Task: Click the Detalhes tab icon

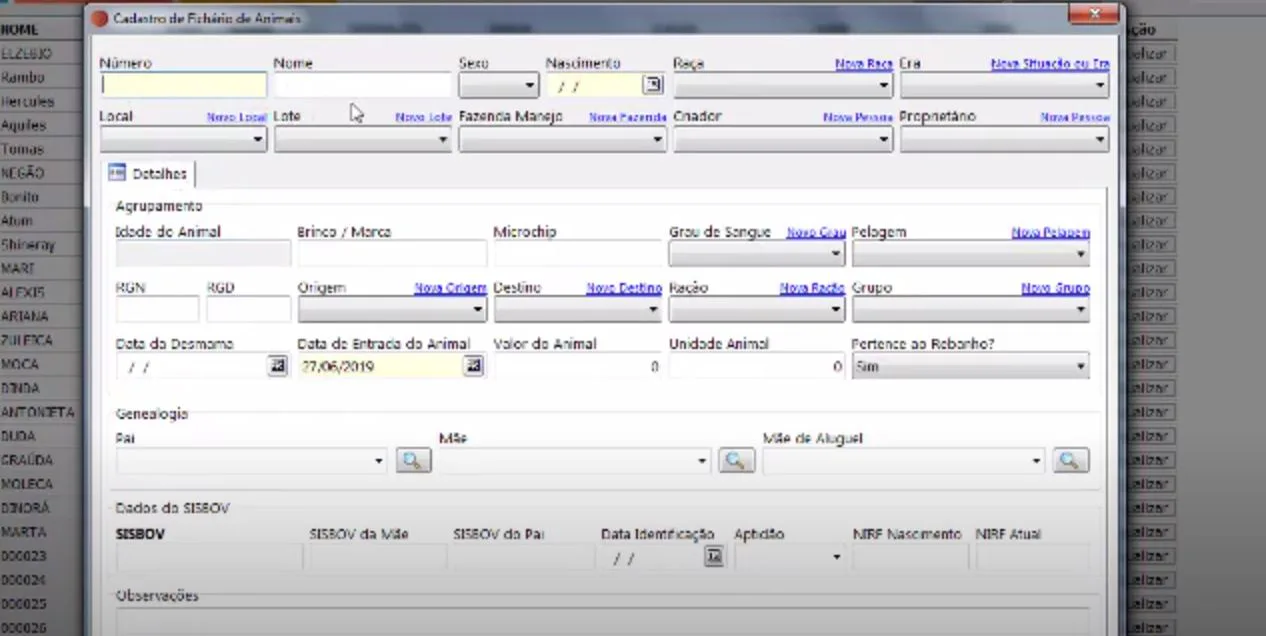Action: (117, 173)
